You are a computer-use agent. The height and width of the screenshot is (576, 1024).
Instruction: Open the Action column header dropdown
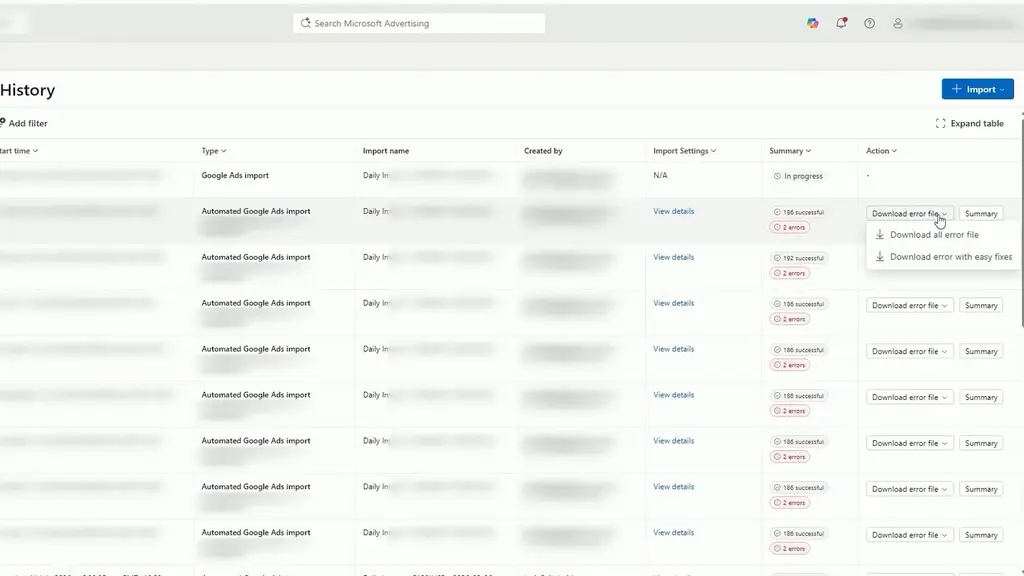(x=882, y=151)
